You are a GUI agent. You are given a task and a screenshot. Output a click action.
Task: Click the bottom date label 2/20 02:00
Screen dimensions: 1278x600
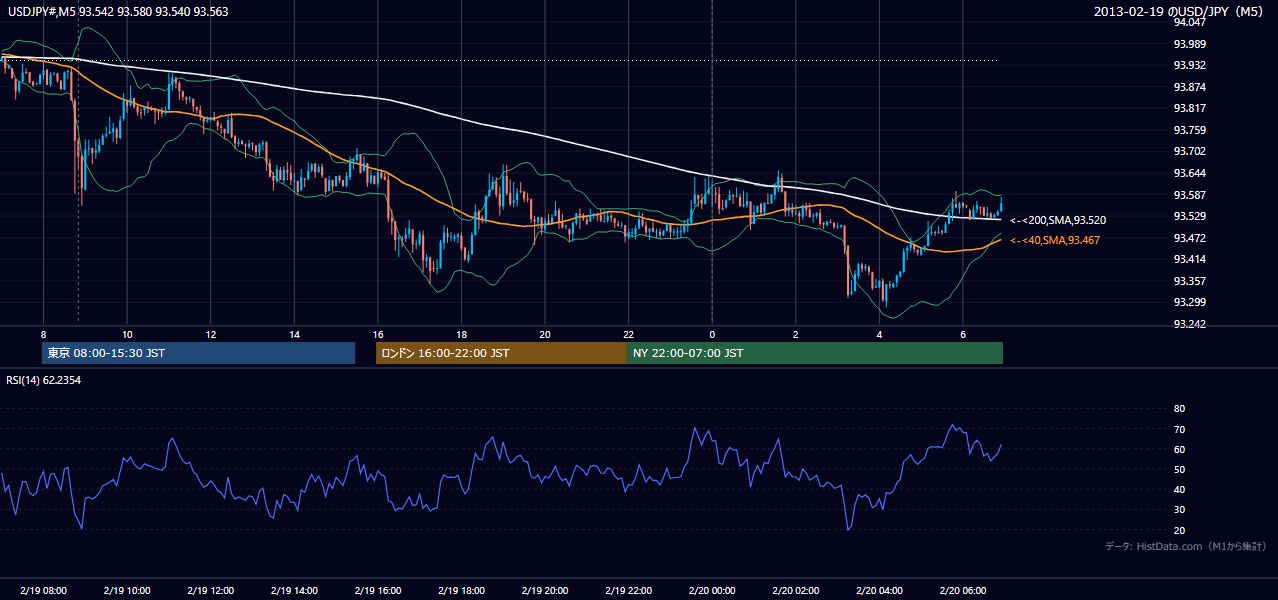click(x=795, y=591)
